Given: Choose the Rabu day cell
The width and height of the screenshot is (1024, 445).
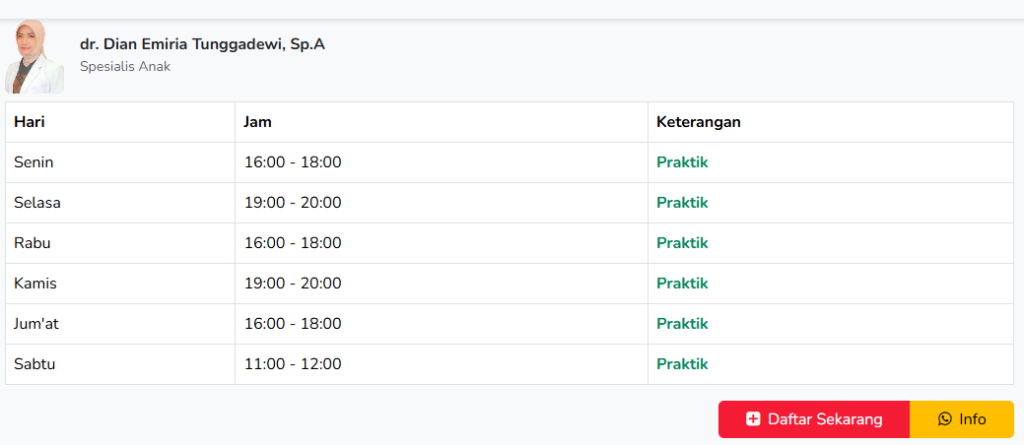Looking at the screenshot, I should (32, 243).
